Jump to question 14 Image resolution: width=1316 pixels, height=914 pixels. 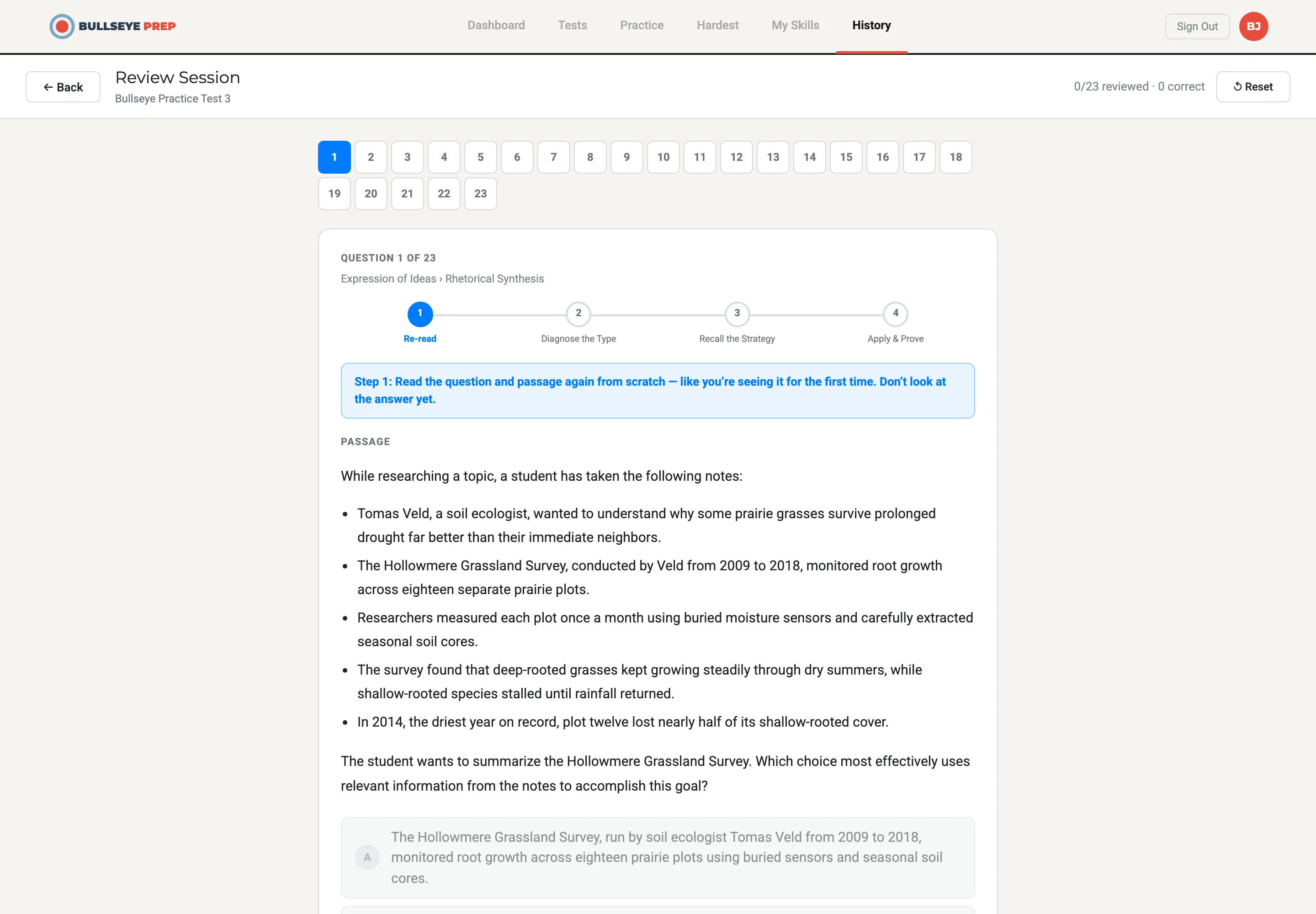point(809,157)
